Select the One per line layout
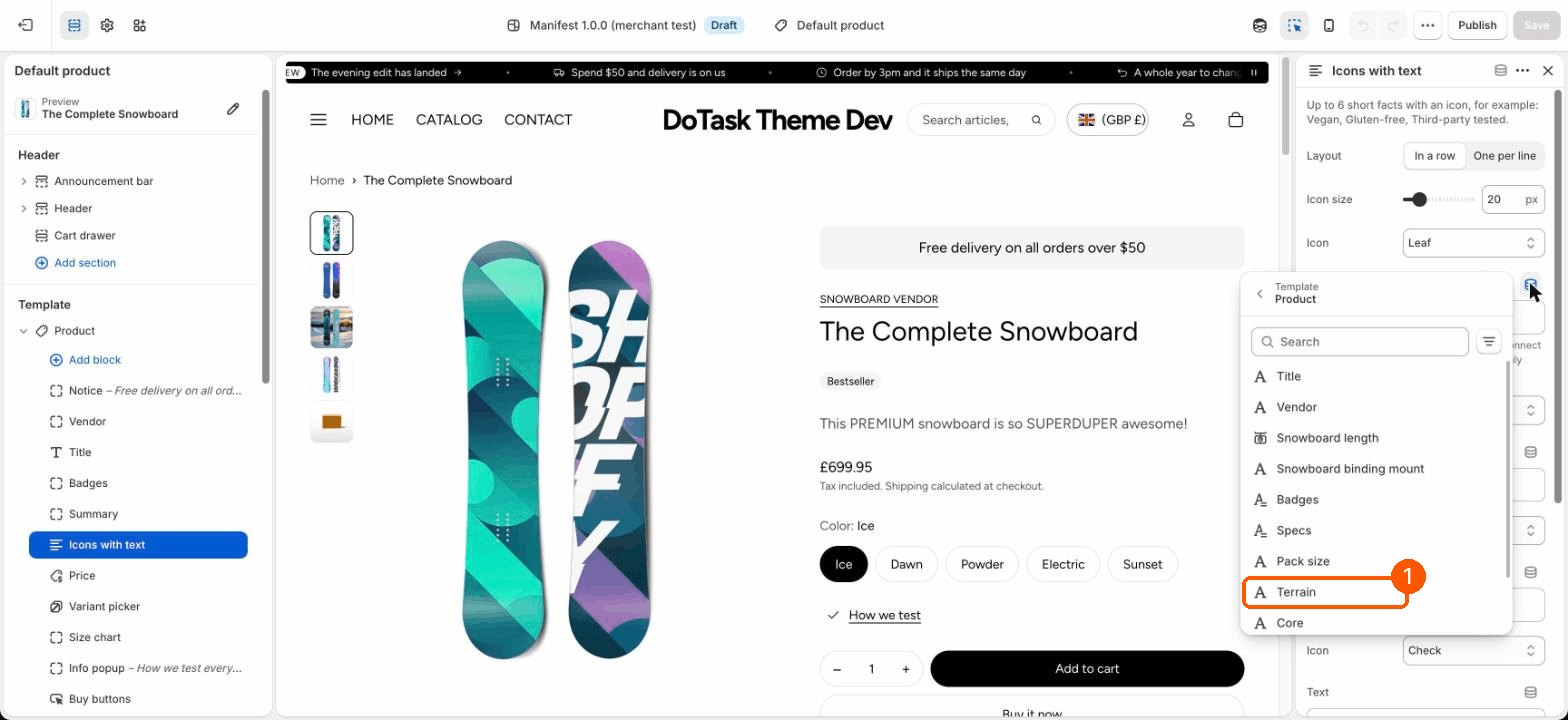The image size is (1568, 720). (1504, 156)
